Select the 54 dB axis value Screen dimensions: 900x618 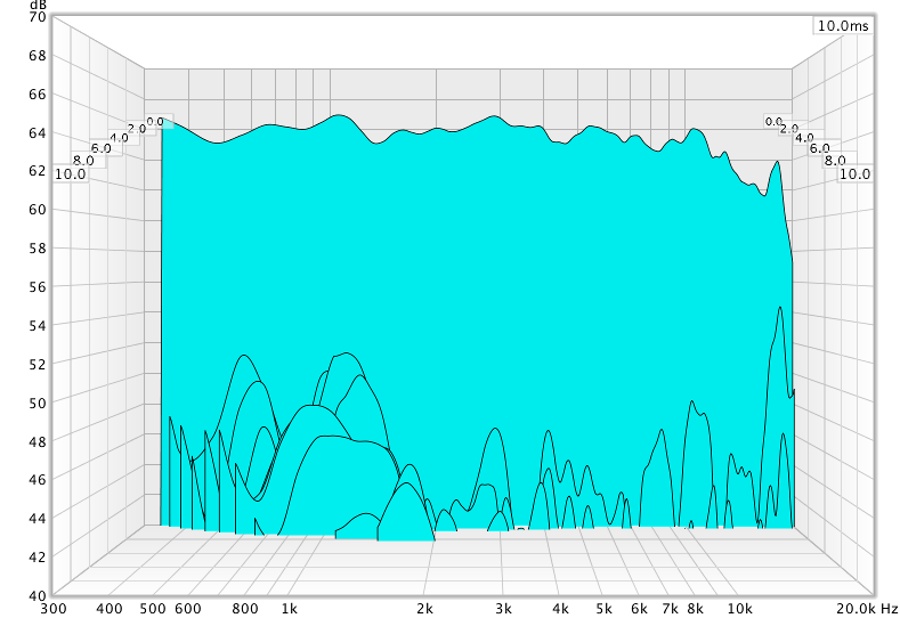click(x=37, y=325)
